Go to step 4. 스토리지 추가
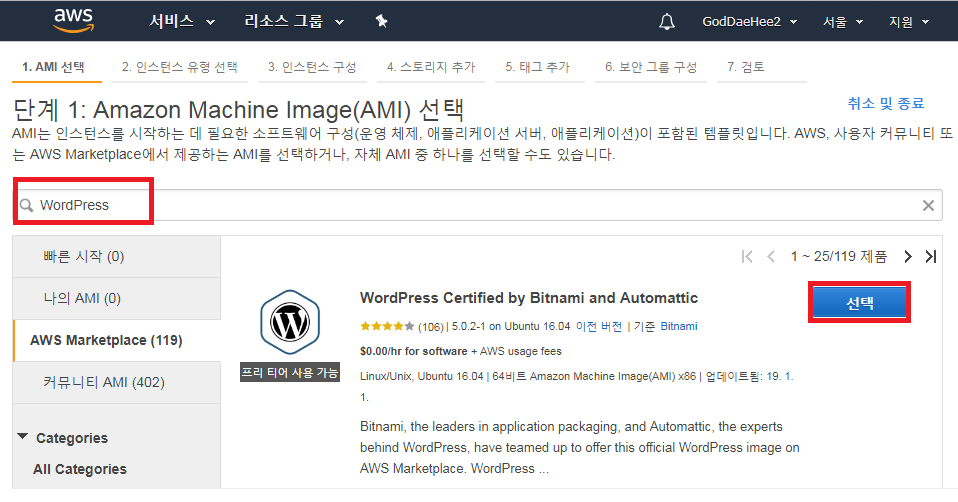The image size is (958, 502). [431, 67]
